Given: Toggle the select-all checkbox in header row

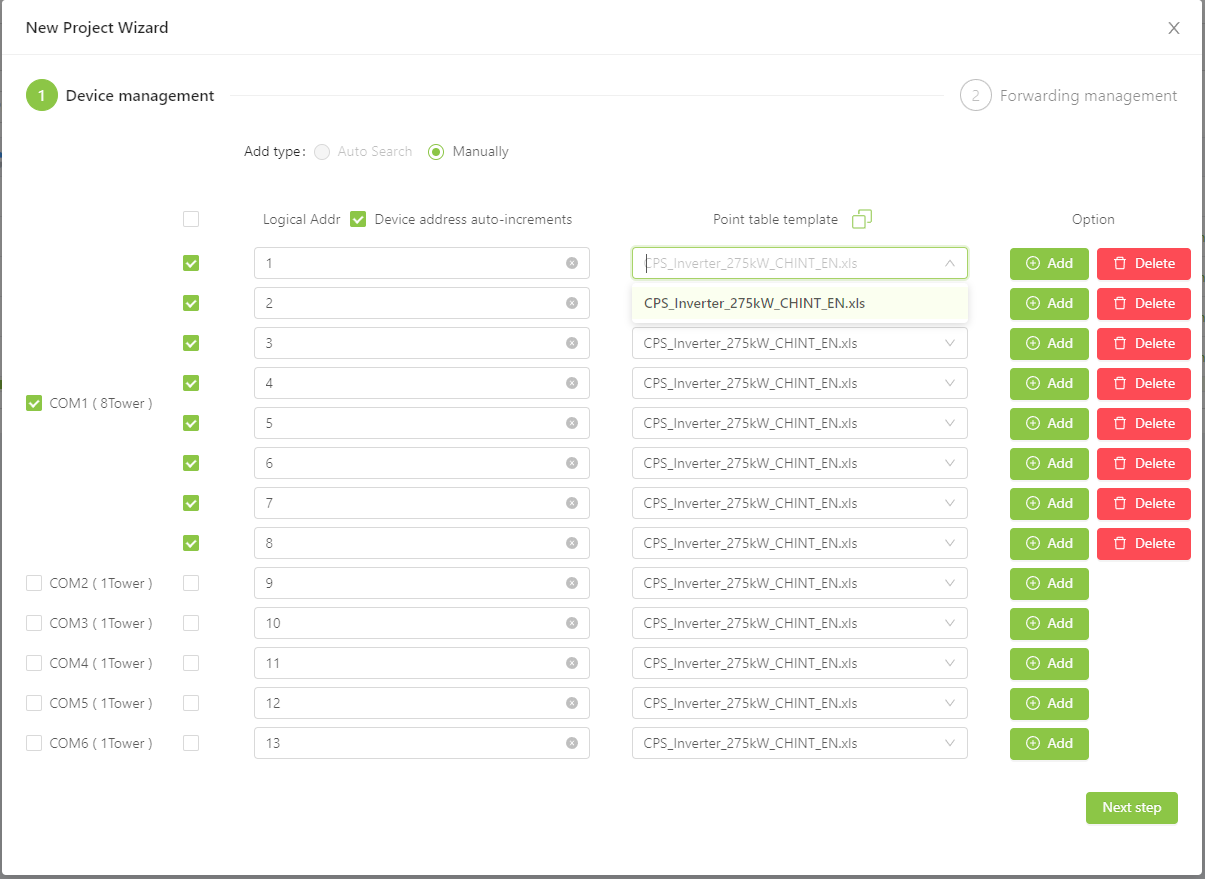Looking at the screenshot, I should pos(191,219).
